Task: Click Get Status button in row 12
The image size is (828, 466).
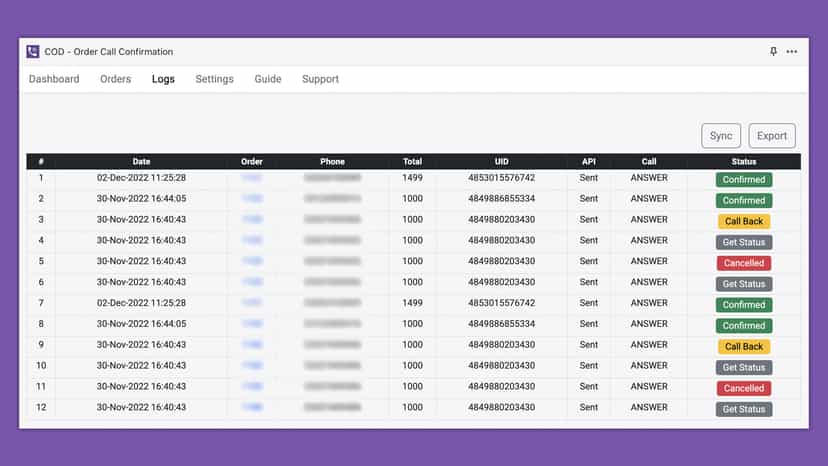Action: [744, 409]
